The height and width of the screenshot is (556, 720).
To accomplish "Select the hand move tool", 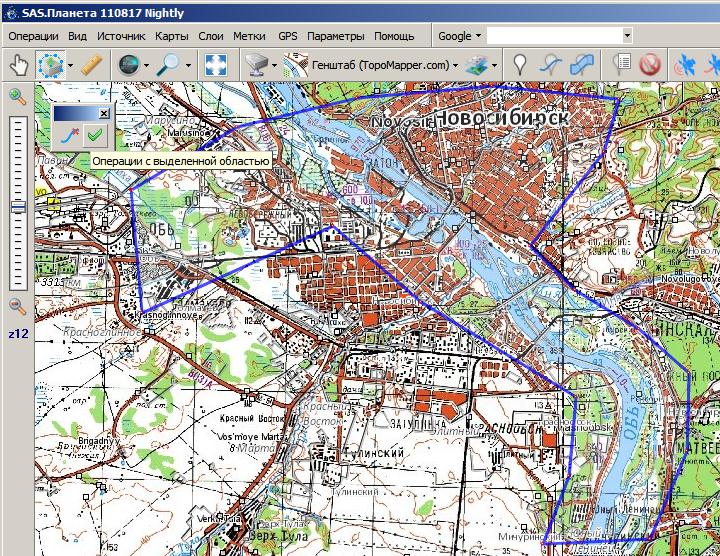I will 19,65.
